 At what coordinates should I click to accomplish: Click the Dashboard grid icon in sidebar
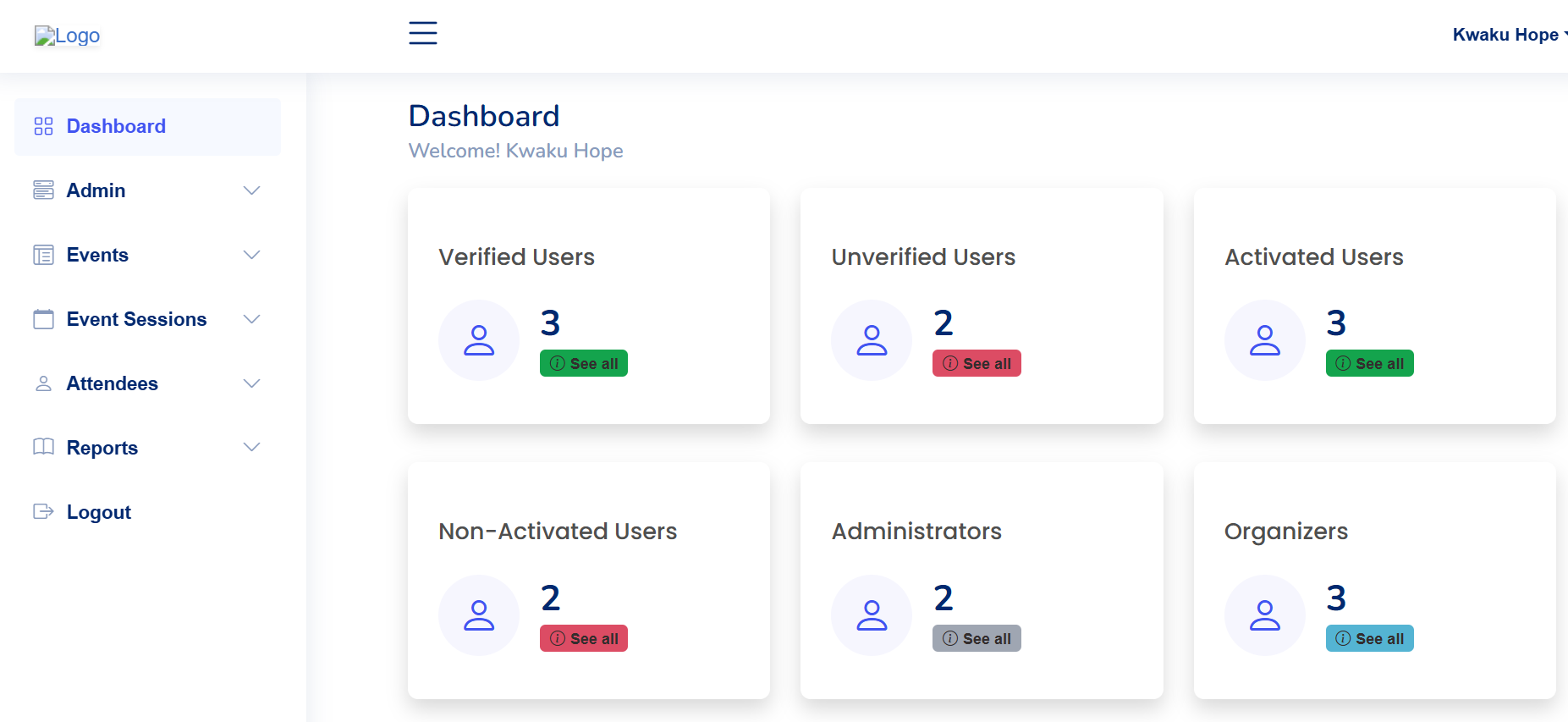(x=43, y=126)
